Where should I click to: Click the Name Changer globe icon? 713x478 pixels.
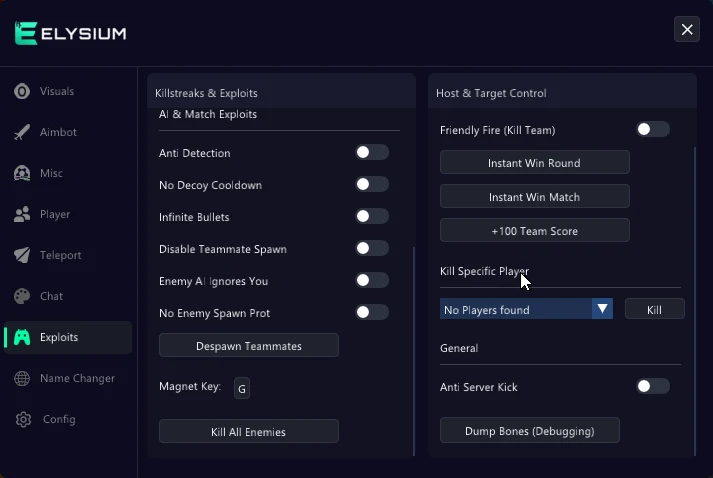pyautogui.click(x=22, y=378)
